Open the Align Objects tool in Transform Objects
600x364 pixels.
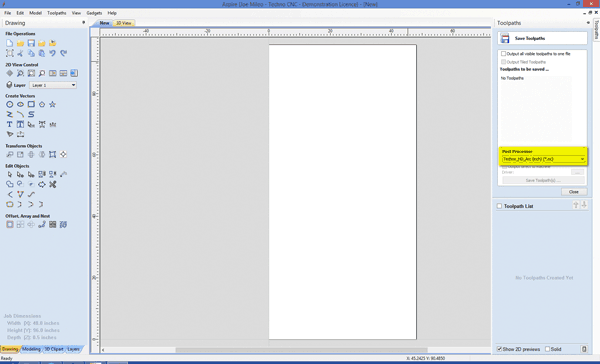coord(63,154)
